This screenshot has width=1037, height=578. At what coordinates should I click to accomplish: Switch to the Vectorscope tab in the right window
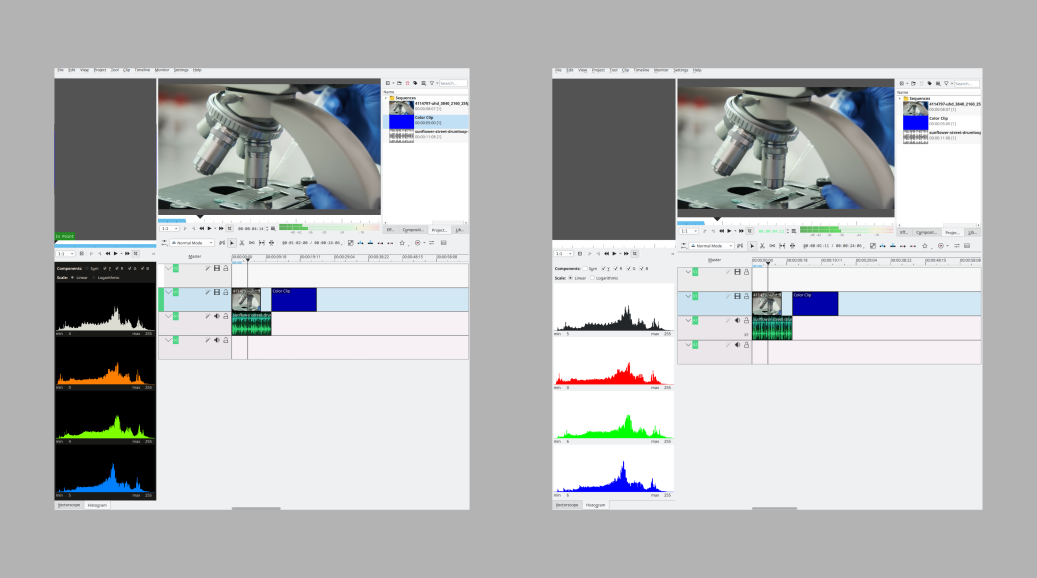click(x=567, y=505)
